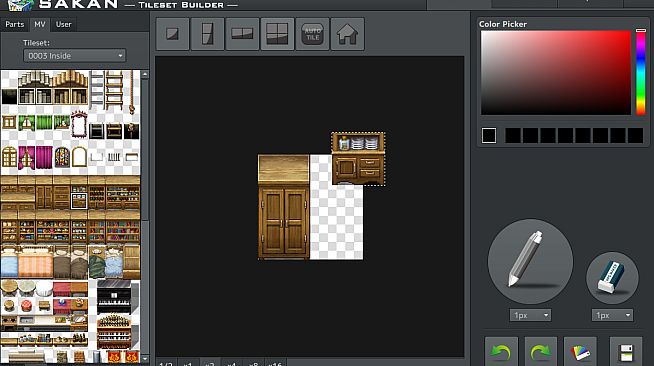The image size is (654, 366).
Task: Set canvas zoom to x1
Action: (188, 363)
